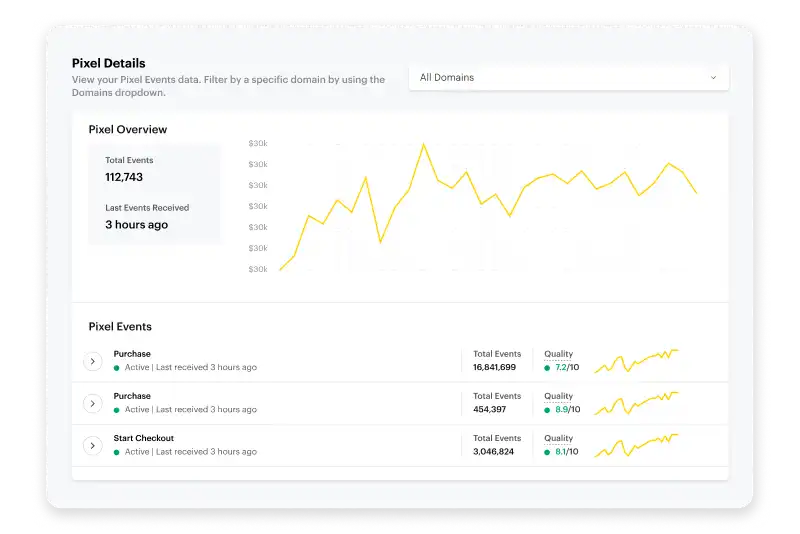Click the Pixel Events heading
The width and height of the screenshot is (800, 534).
click(x=120, y=326)
